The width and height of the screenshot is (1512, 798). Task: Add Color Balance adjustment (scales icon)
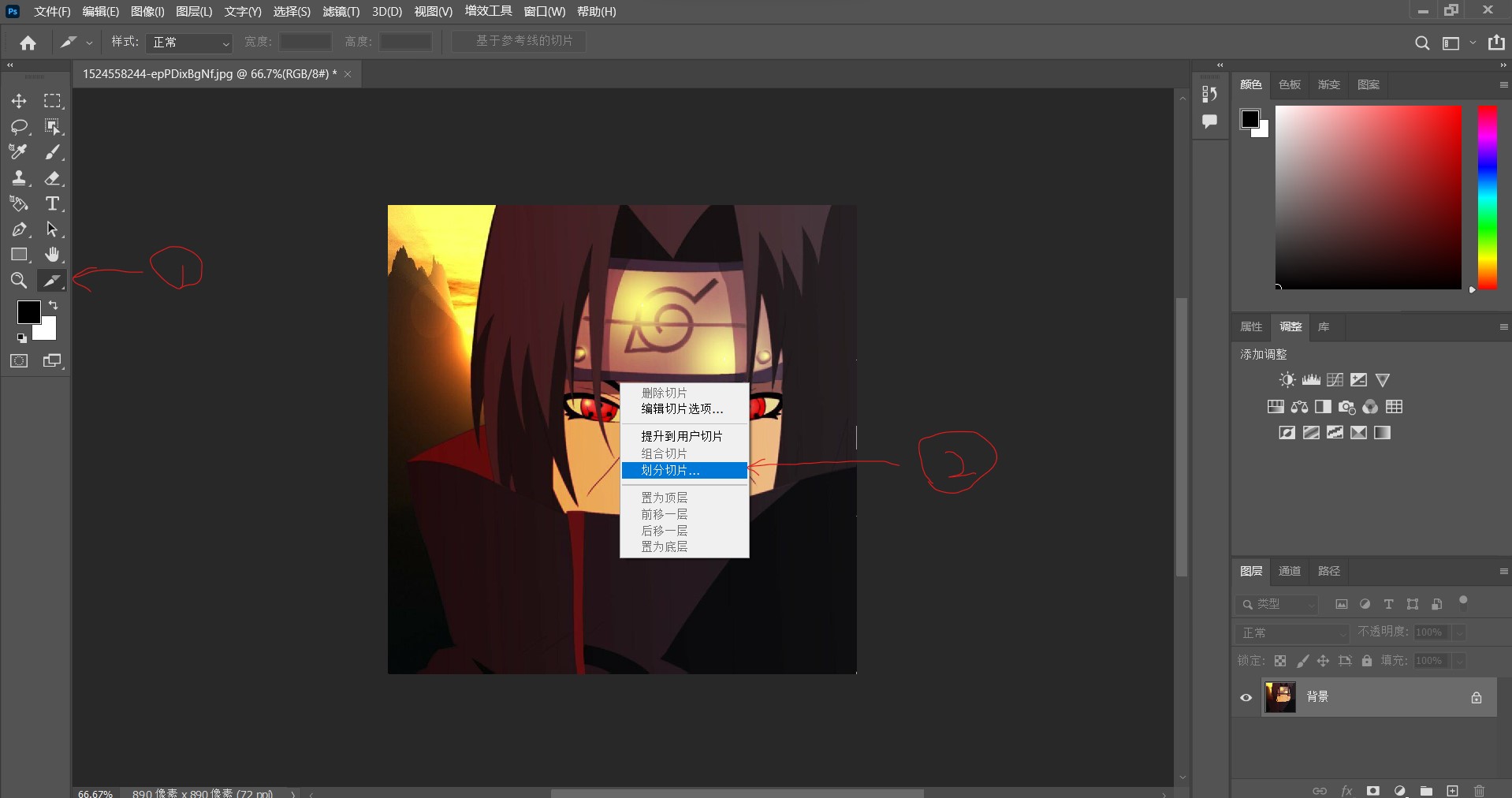coord(1299,407)
